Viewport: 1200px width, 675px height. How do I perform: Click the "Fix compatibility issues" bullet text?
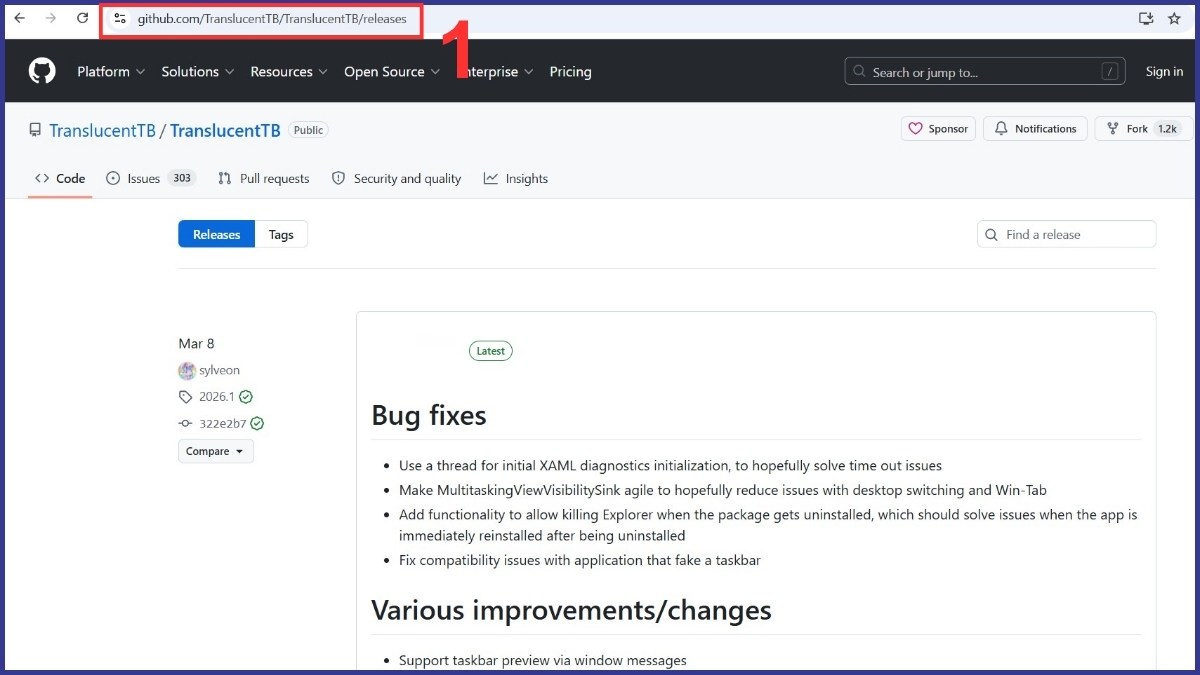(x=580, y=560)
